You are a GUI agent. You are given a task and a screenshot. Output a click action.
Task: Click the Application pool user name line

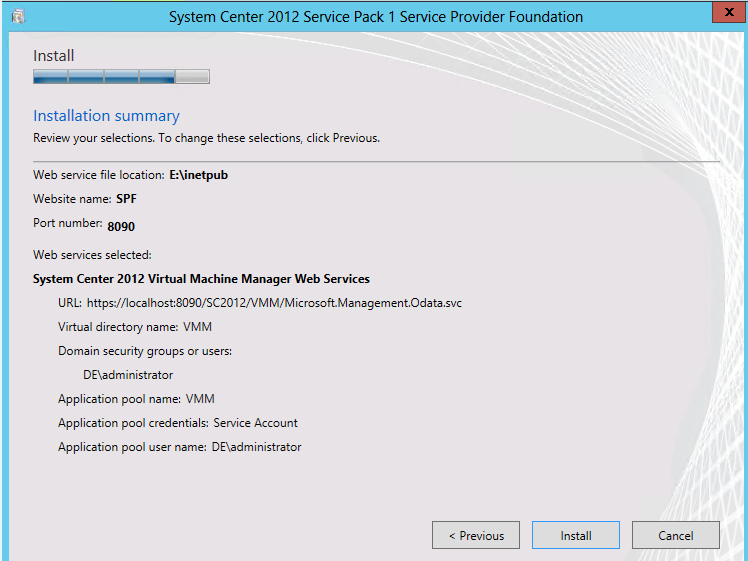point(179,447)
